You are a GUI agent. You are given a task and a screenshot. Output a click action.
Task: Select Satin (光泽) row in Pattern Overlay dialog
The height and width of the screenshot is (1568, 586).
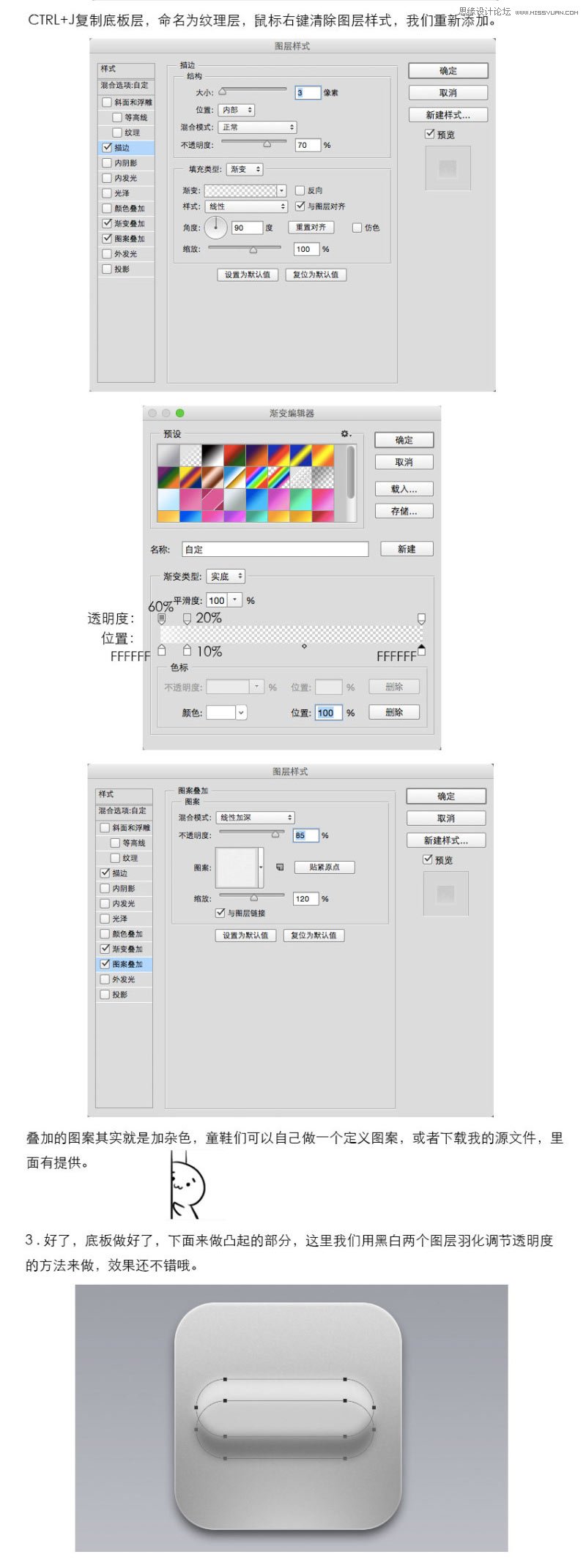tap(124, 919)
